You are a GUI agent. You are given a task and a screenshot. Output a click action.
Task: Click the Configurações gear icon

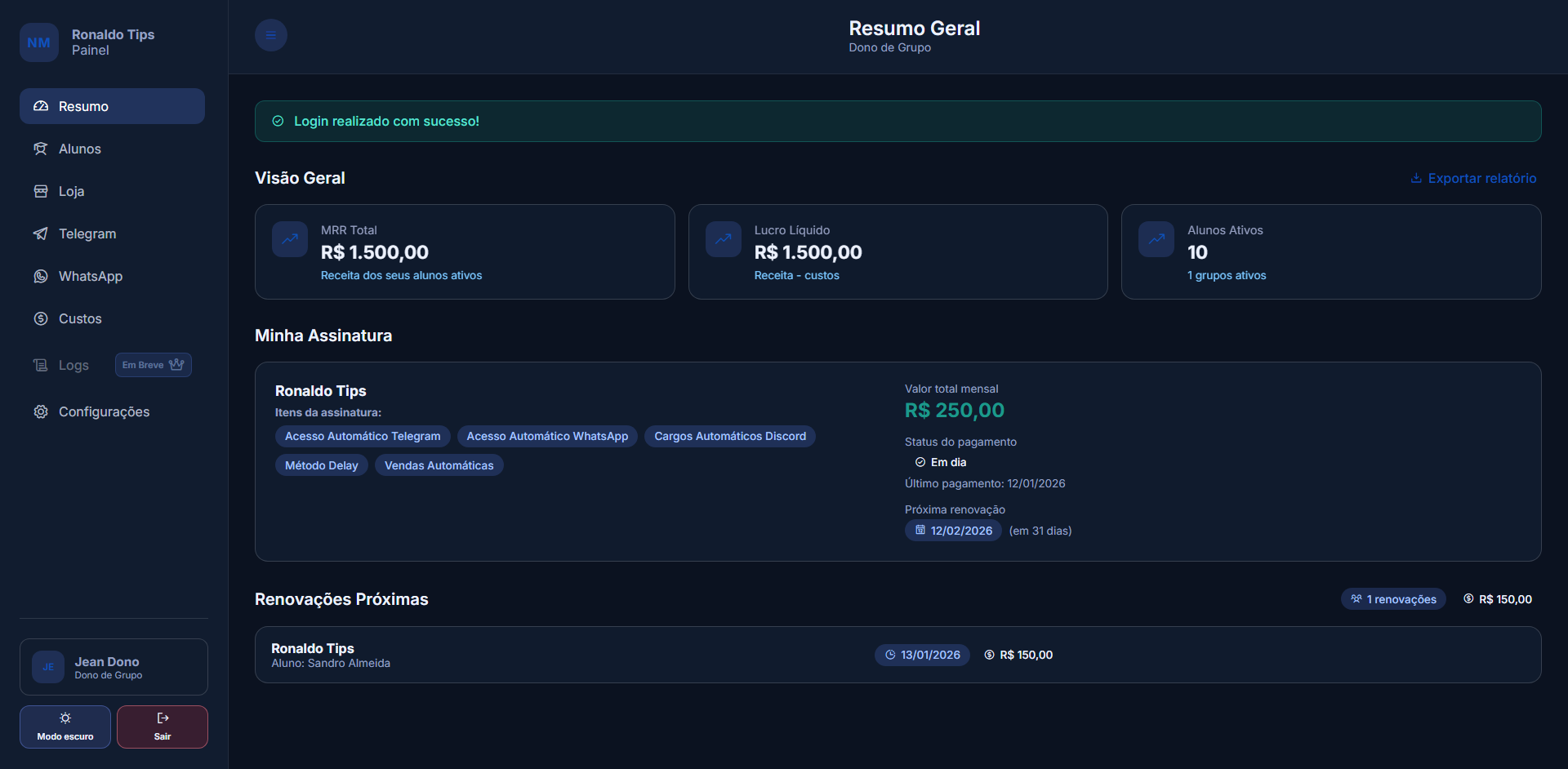(x=40, y=411)
